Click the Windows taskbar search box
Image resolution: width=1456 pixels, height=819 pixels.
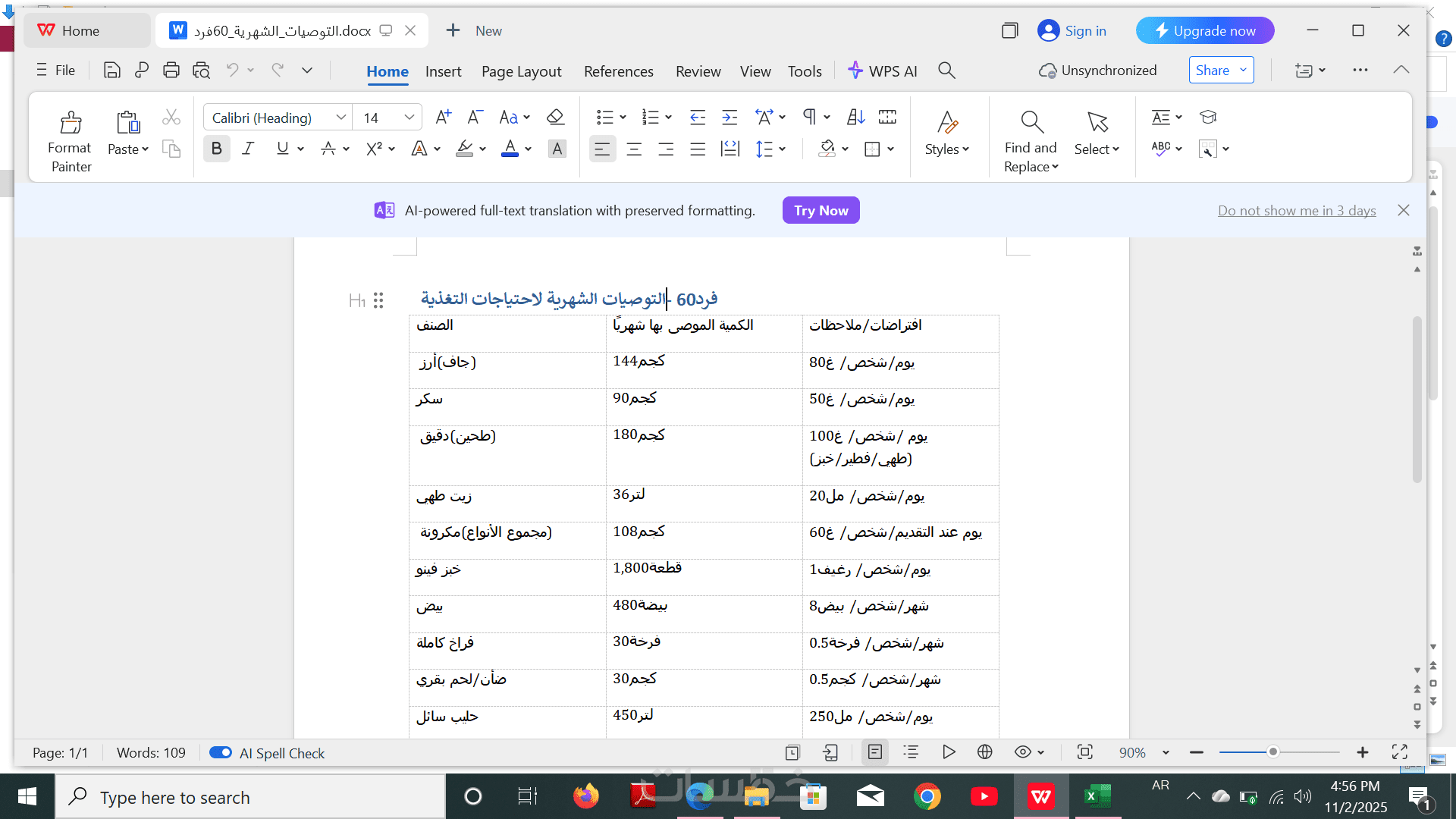click(x=250, y=797)
